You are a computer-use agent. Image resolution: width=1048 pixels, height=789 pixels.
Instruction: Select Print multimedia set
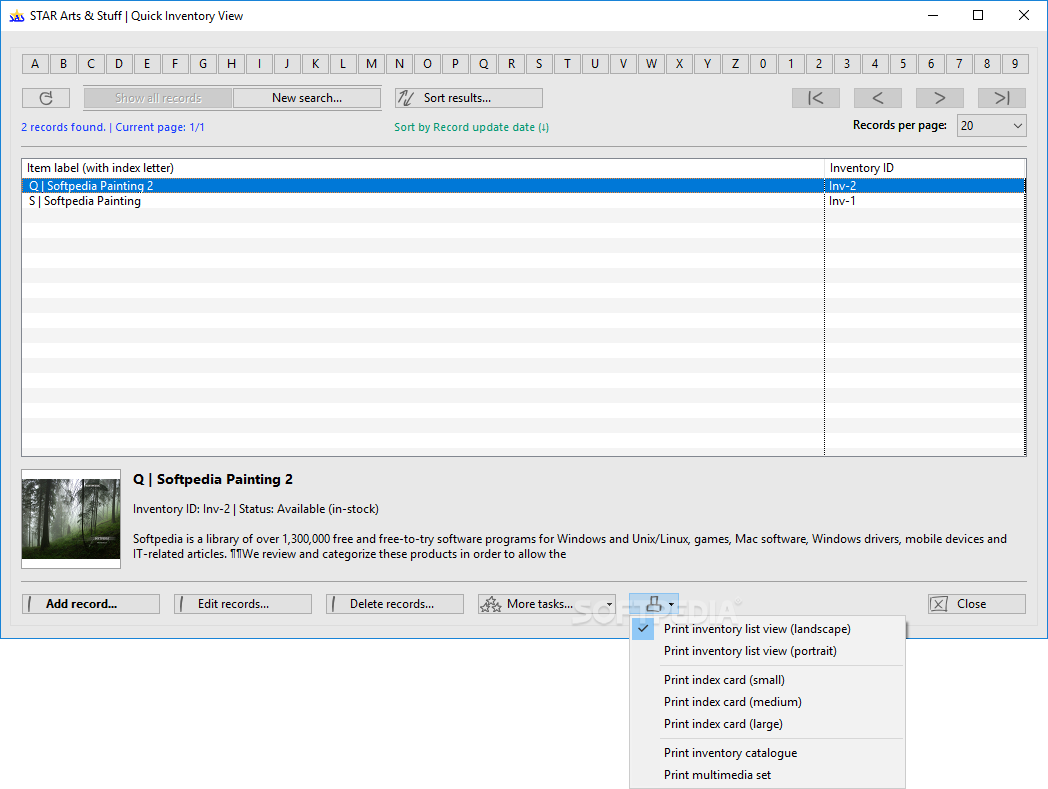click(x=767, y=775)
